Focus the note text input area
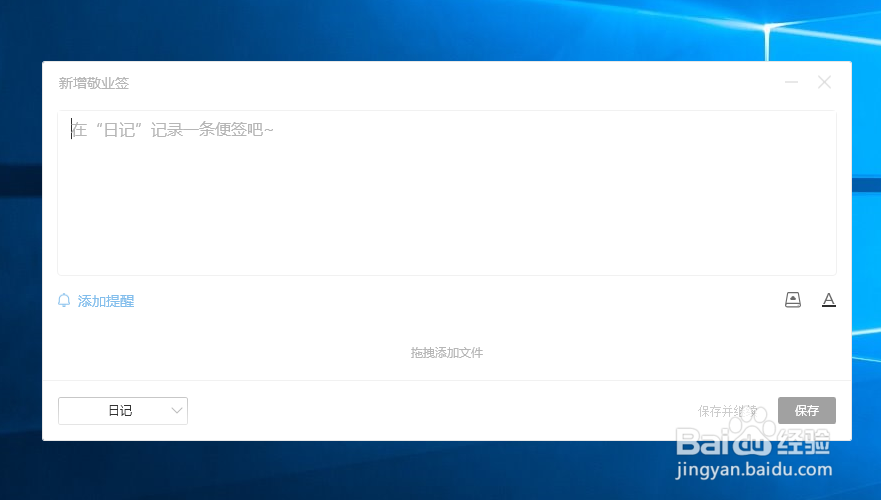 pyautogui.click(x=447, y=193)
